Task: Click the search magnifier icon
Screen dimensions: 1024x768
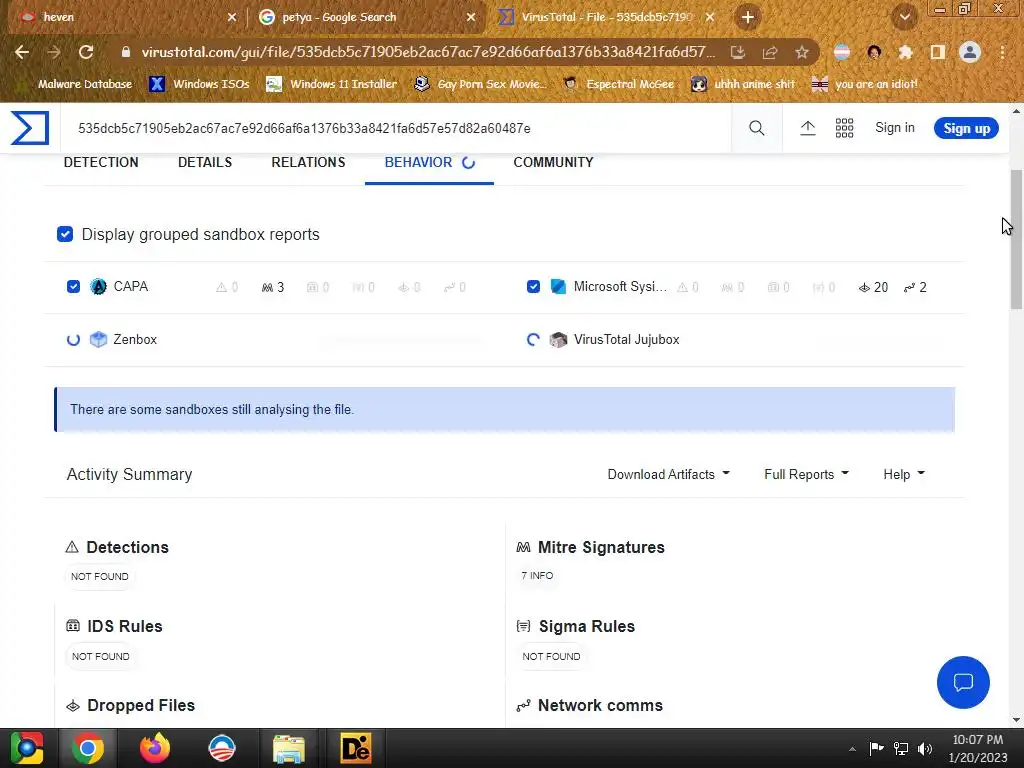Action: 756,128
